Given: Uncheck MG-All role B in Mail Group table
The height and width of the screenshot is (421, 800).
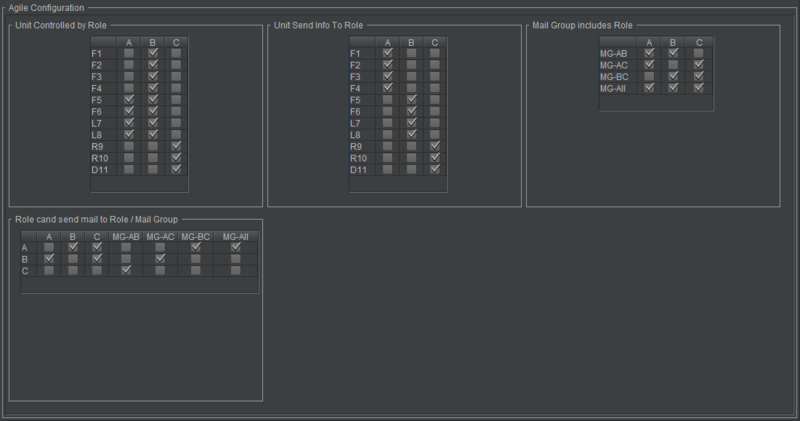Looking at the screenshot, I should click(x=674, y=88).
